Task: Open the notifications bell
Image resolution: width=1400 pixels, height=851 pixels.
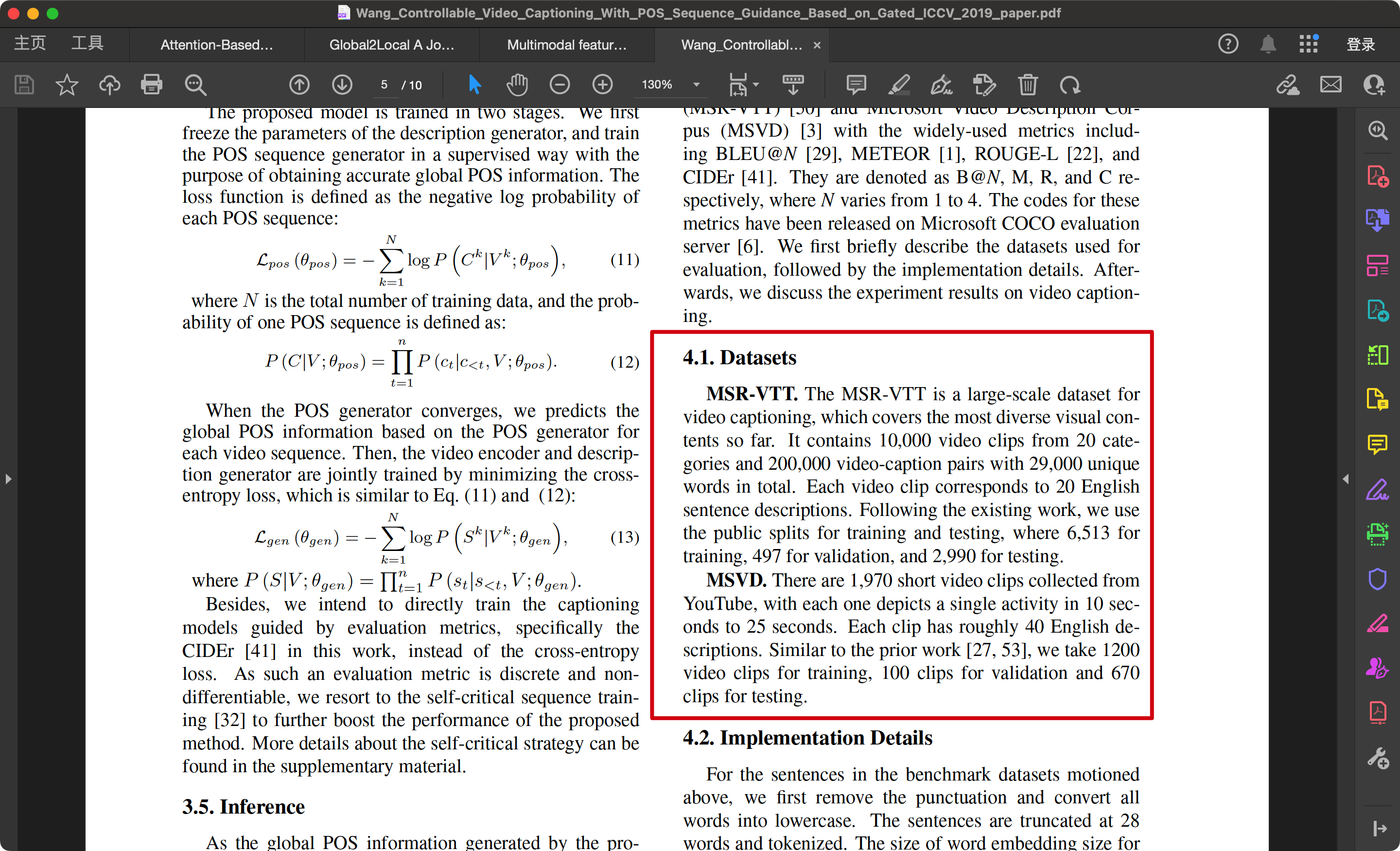Action: (1268, 44)
